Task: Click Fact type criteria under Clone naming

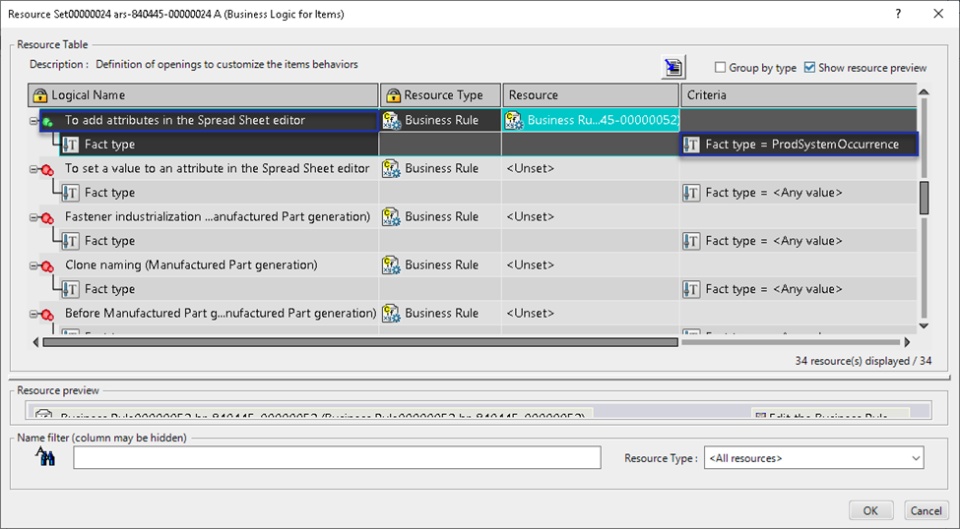Action: (798, 290)
